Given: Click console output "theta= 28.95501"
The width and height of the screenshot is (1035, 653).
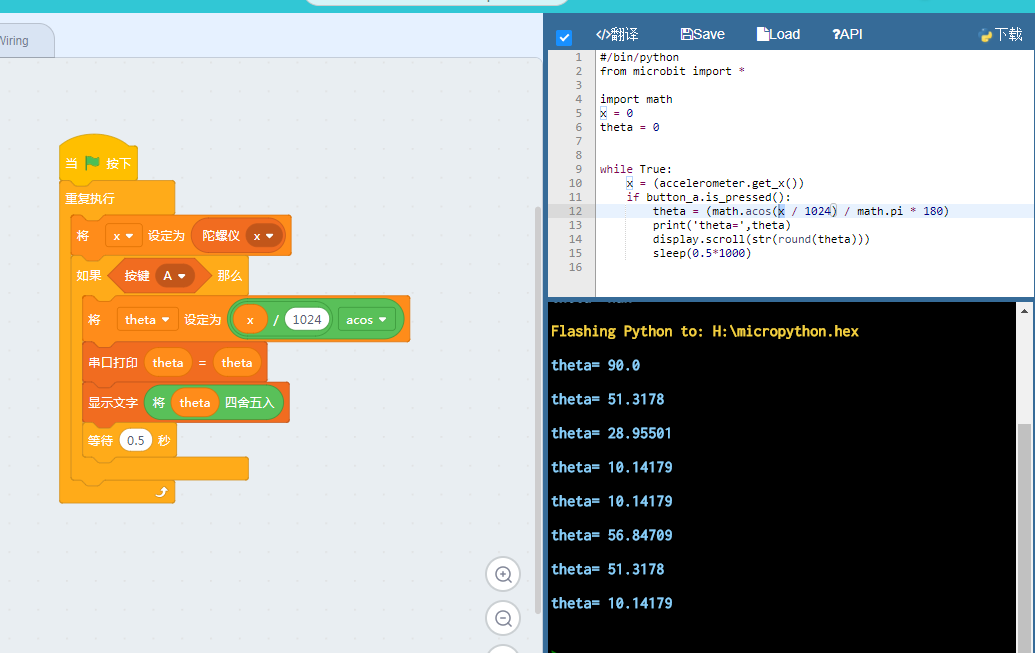Looking at the screenshot, I should coord(611,433).
